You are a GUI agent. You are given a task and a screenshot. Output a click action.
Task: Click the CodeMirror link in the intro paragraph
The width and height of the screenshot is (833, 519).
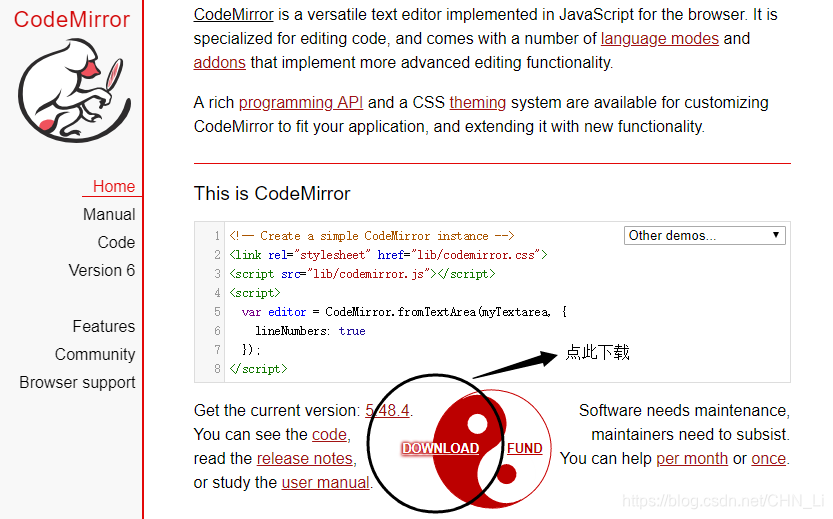[233, 14]
